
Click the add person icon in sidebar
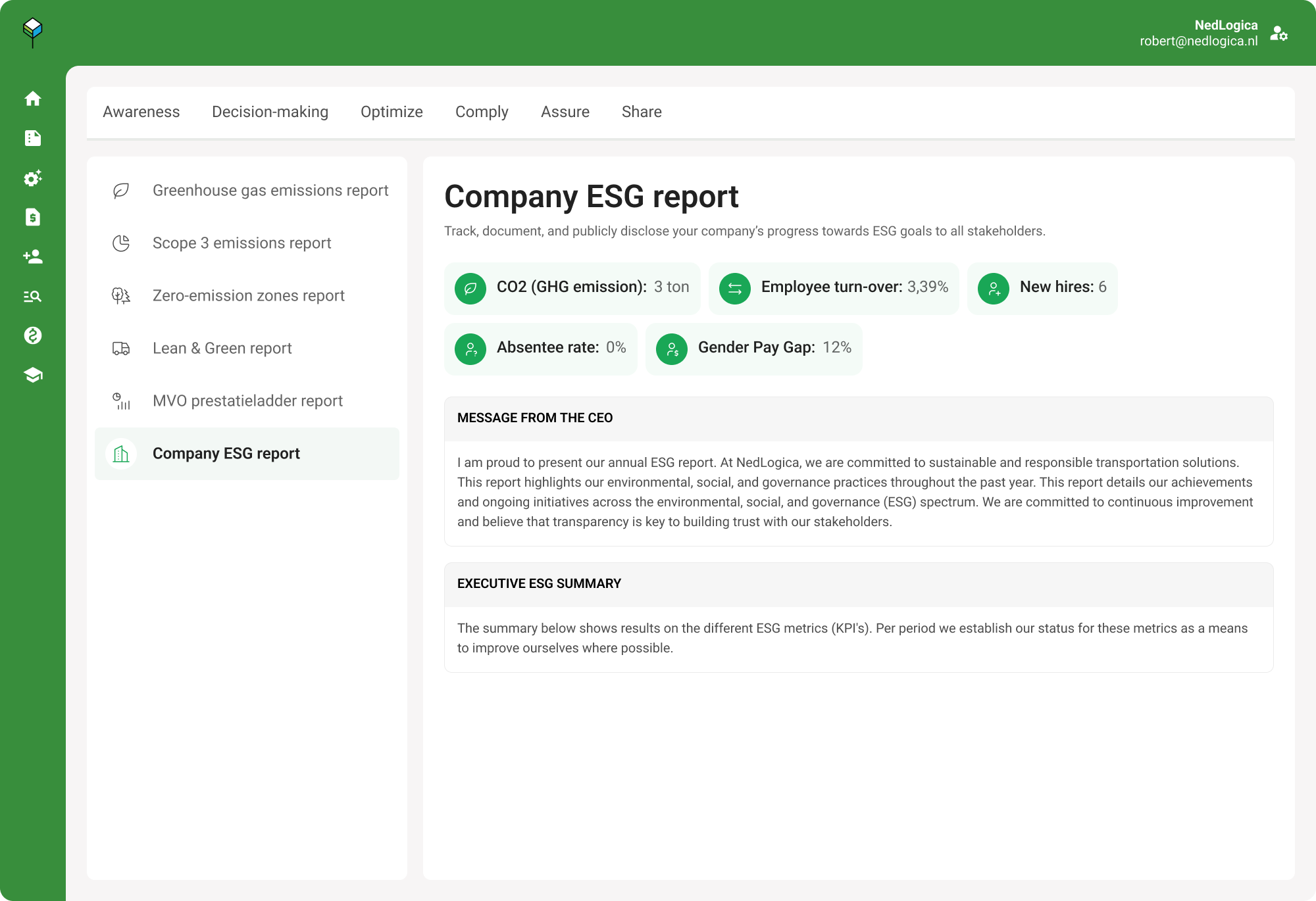33,256
